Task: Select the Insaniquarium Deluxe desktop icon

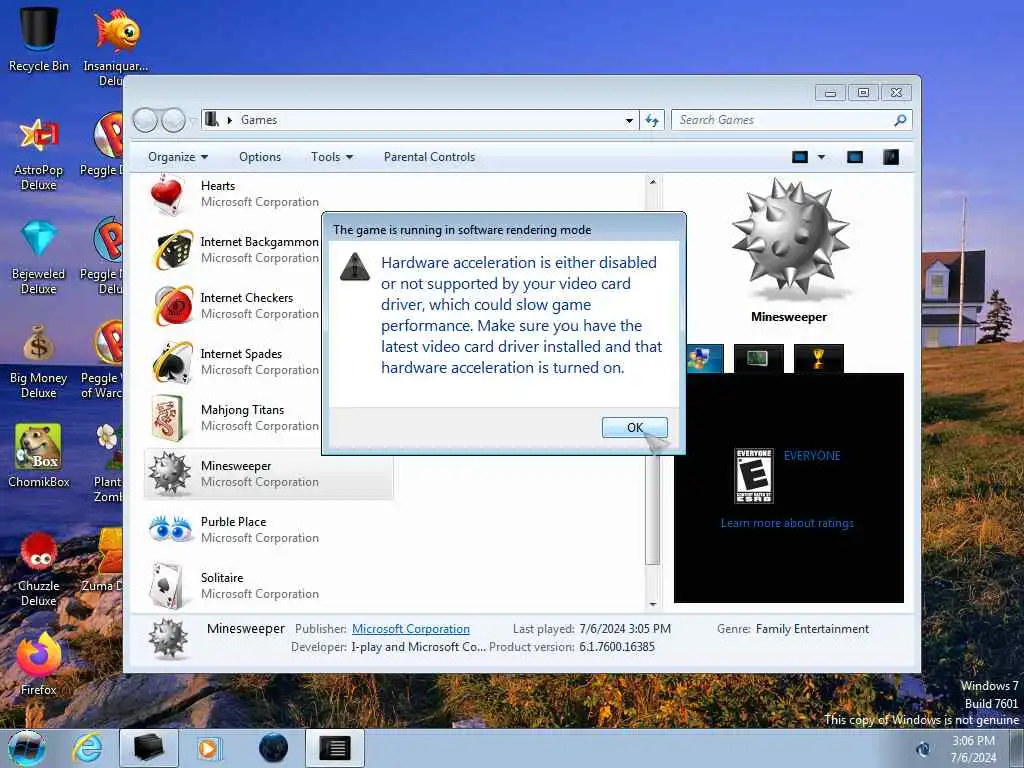Action: pos(116,46)
